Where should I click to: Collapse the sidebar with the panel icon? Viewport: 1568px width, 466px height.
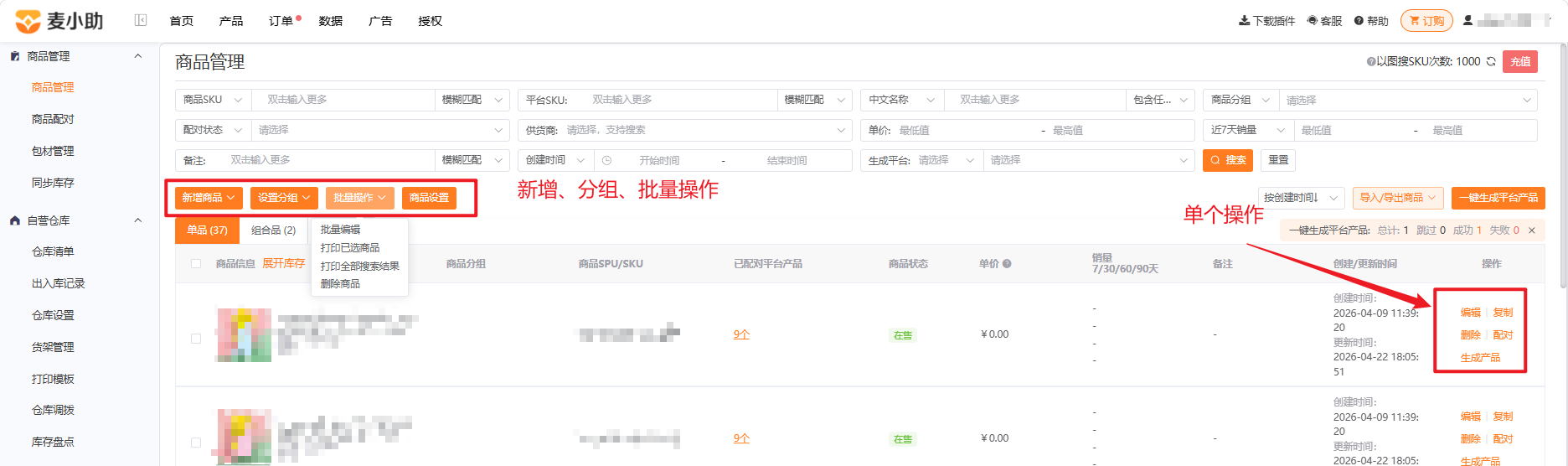(141, 20)
